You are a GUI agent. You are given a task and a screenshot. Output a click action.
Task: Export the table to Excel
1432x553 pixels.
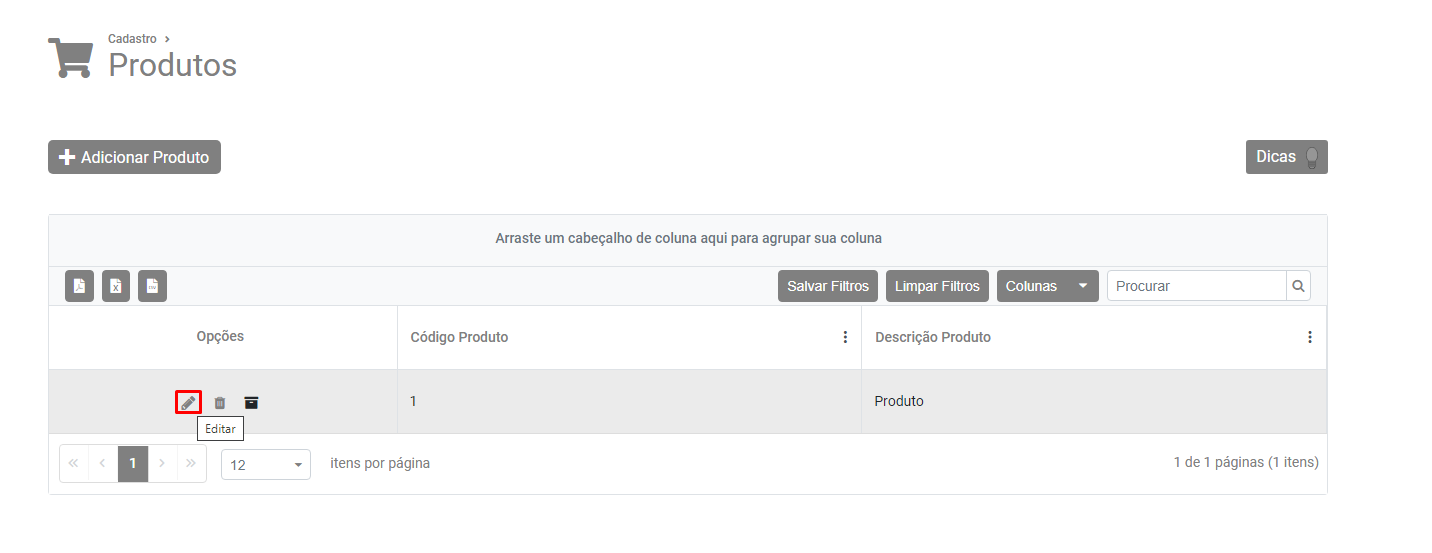116,286
